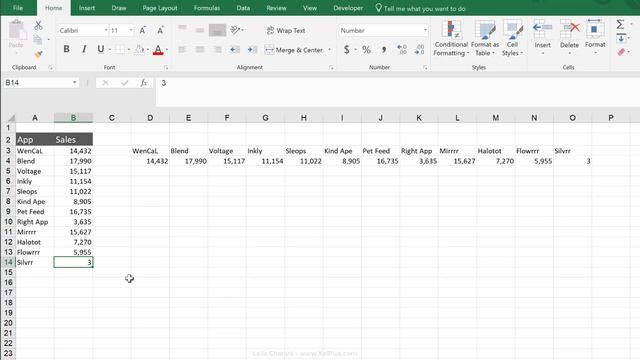The image size is (640, 360).
Task: Click Merge & Center button
Action: [294, 50]
